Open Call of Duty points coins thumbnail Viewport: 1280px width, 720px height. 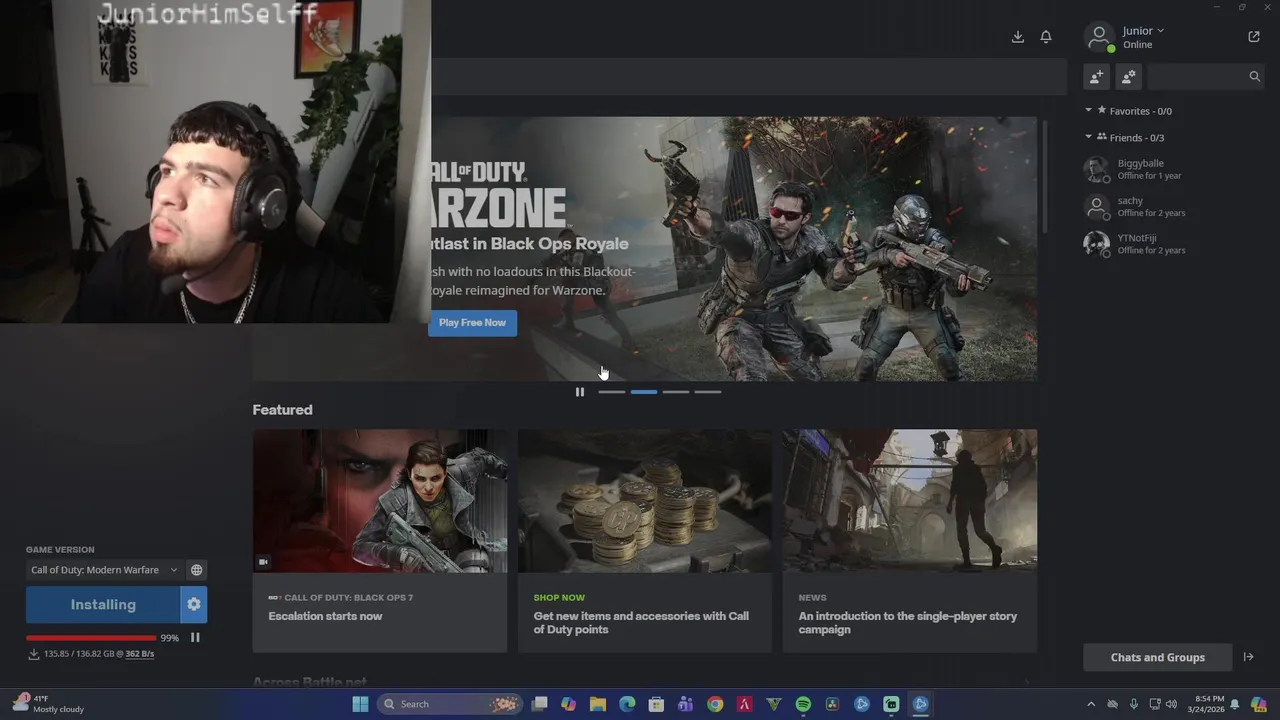pyautogui.click(x=645, y=501)
